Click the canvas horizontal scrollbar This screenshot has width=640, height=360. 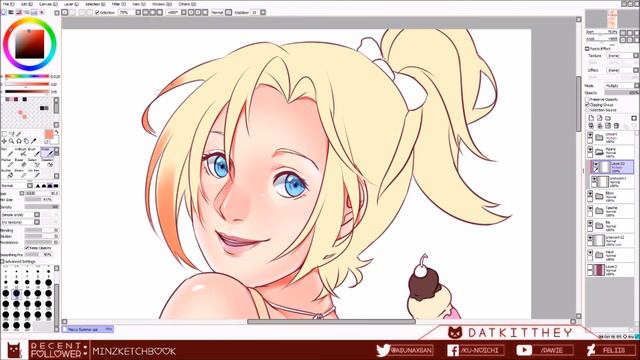[x=331, y=322]
